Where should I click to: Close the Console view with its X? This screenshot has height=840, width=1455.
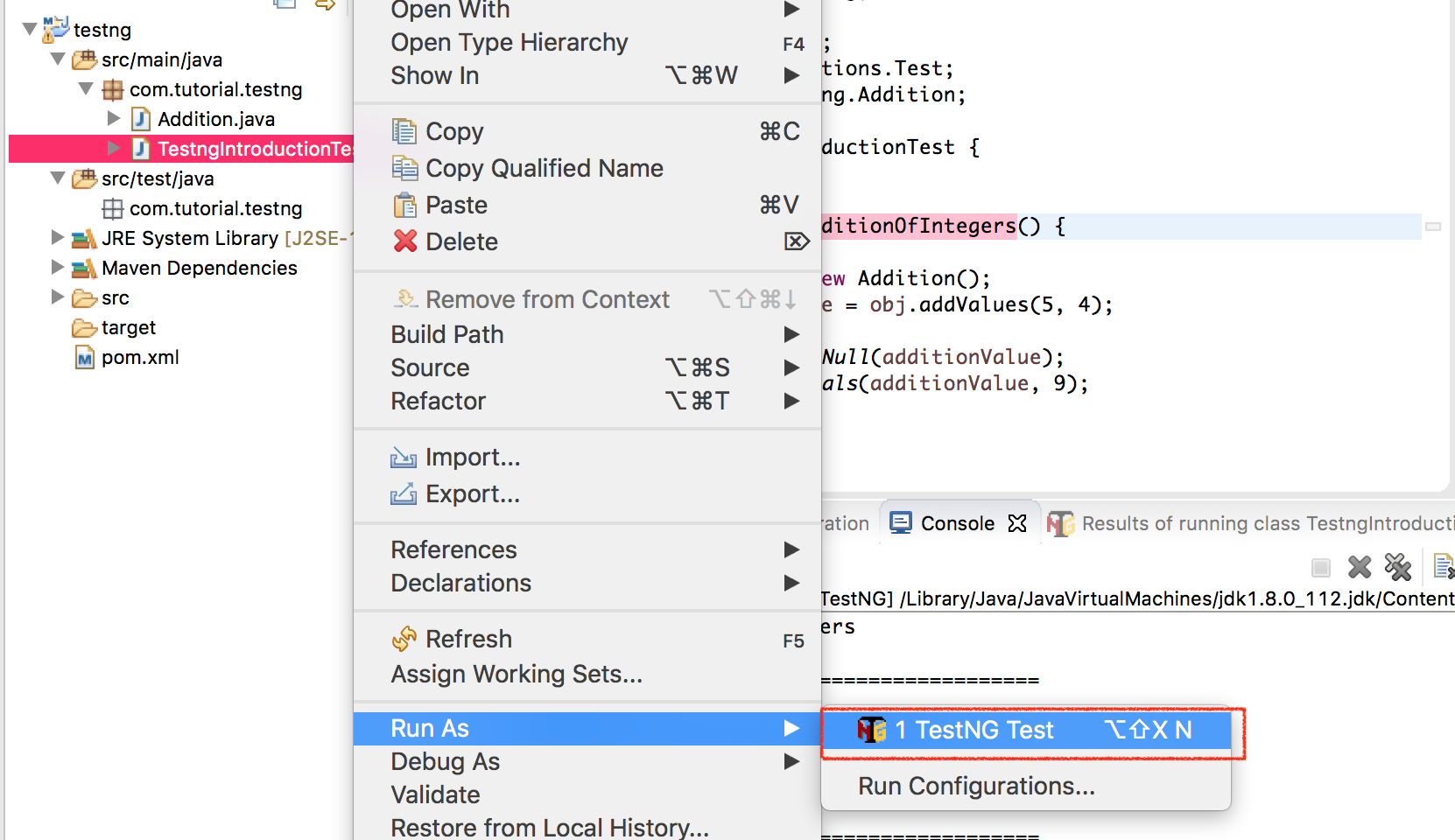pos(1016,523)
